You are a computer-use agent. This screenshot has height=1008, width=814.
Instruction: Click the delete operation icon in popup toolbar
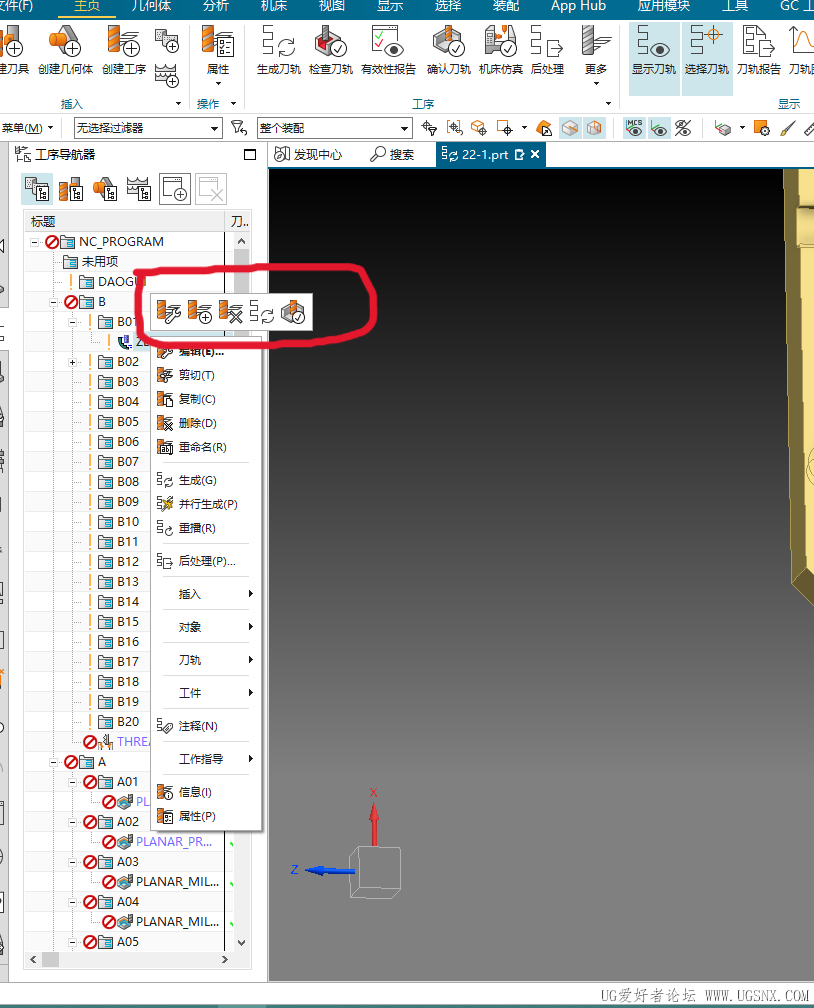[231, 312]
